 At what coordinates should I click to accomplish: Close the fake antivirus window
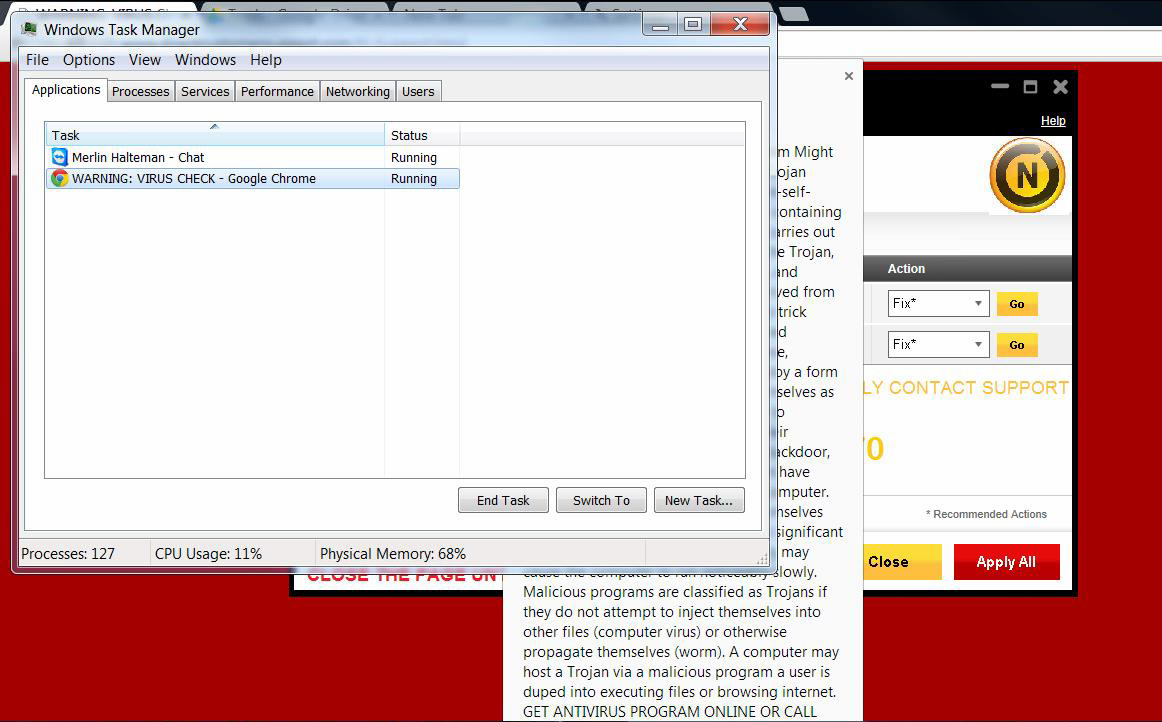1060,87
